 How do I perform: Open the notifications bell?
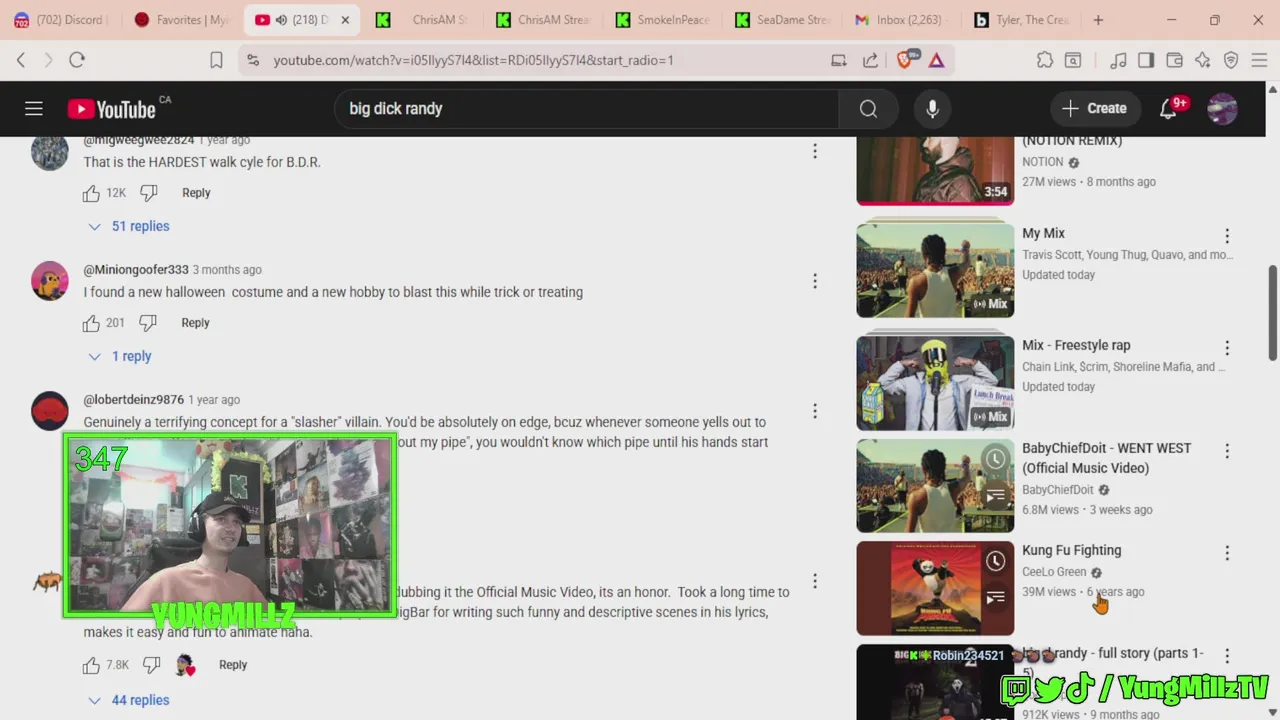click(x=1168, y=109)
